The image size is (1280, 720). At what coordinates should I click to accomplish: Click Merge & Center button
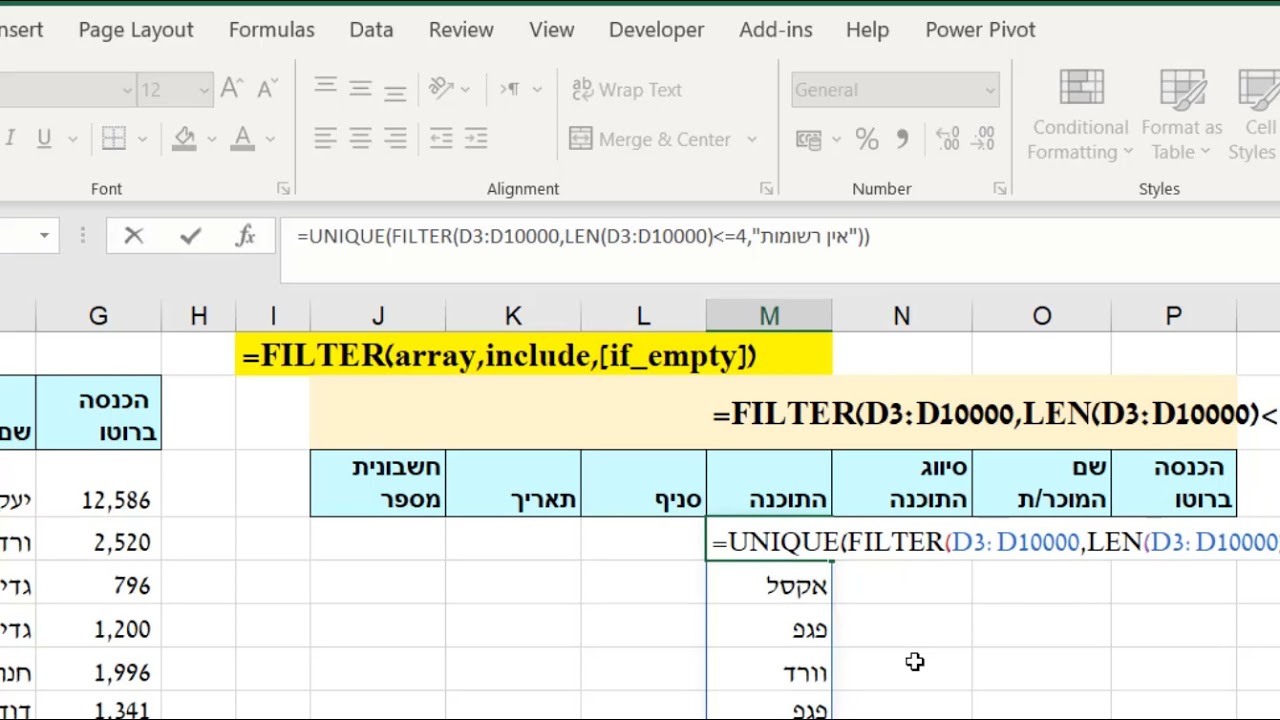pyautogui.click(x=650, y=139)
